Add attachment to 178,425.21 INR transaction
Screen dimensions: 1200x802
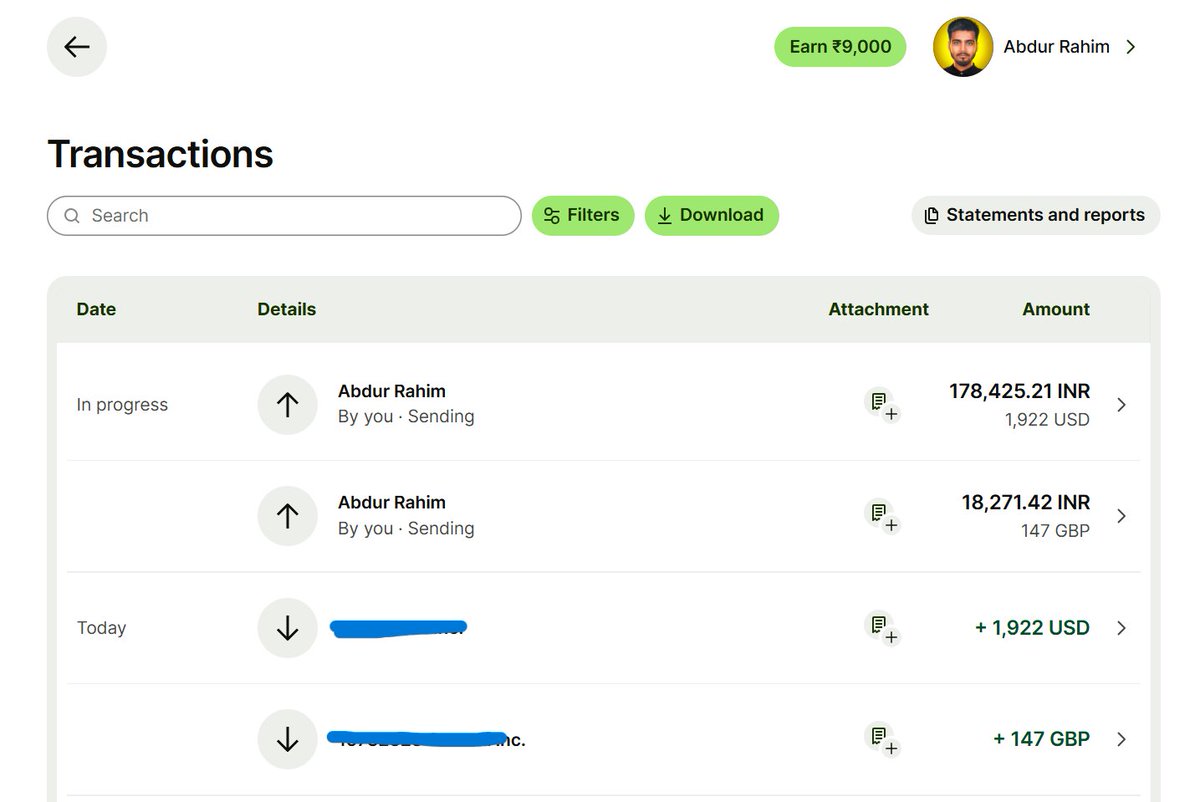[882, 404]
